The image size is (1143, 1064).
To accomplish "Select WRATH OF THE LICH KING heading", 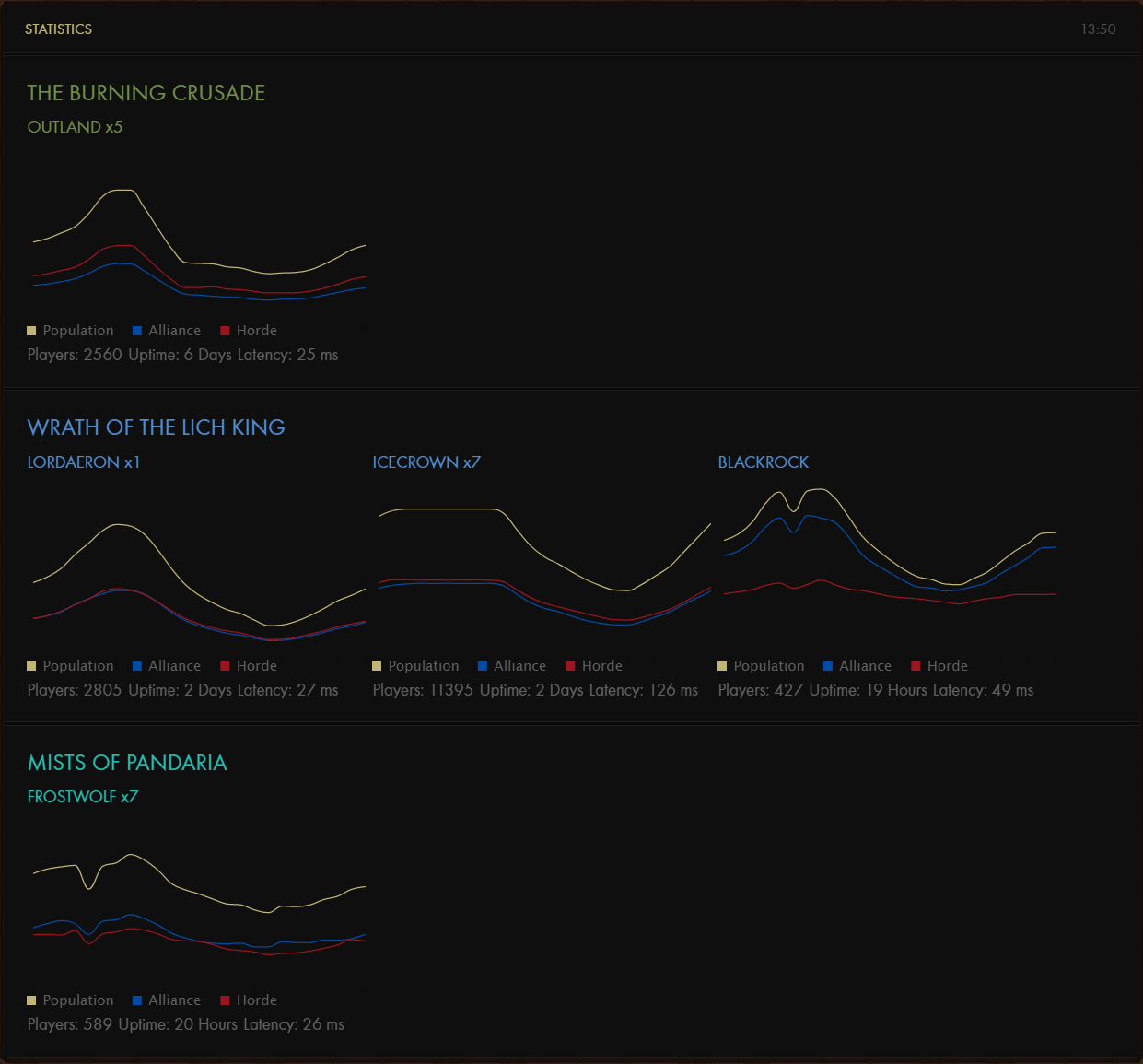I will click(157, 427).
